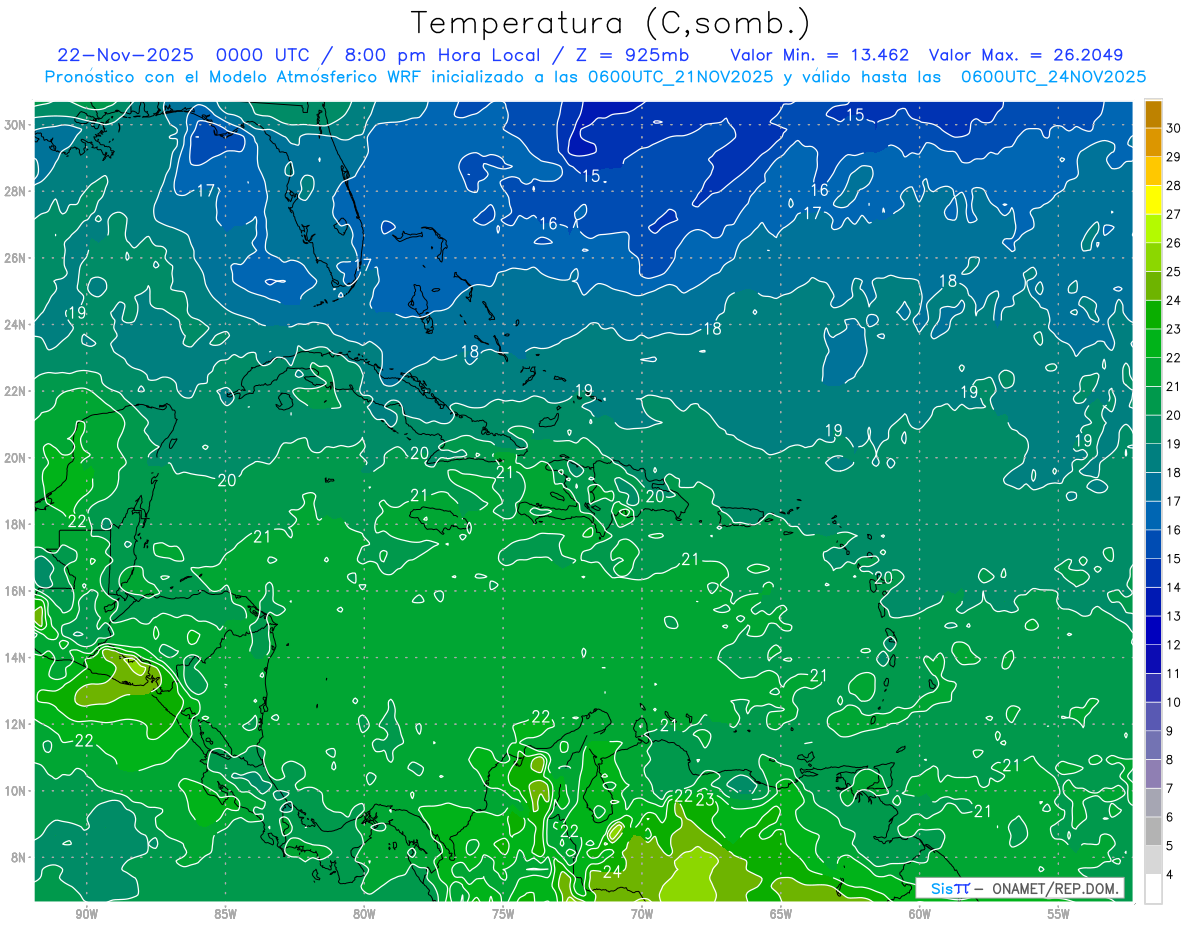Click the yellow colorbar swatch between 27 and 28
Viewport: 1200px width, 927px height.
pyautogui.click(x=1153, y=200)
